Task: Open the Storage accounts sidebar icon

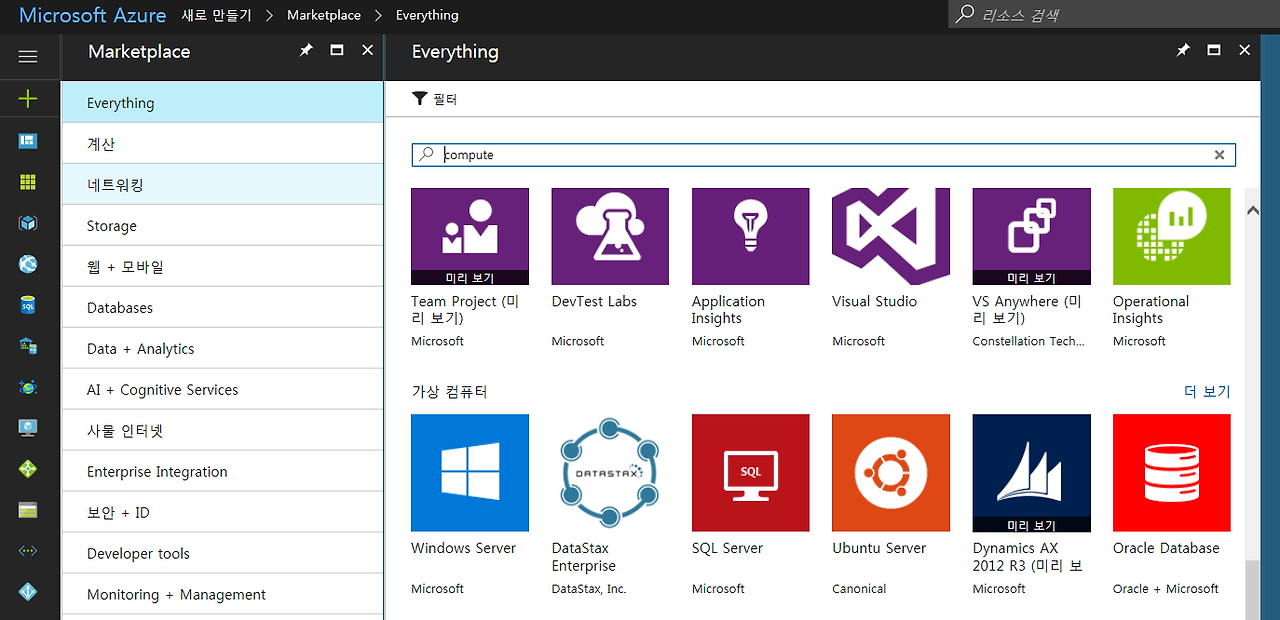Action: point(28,510)
